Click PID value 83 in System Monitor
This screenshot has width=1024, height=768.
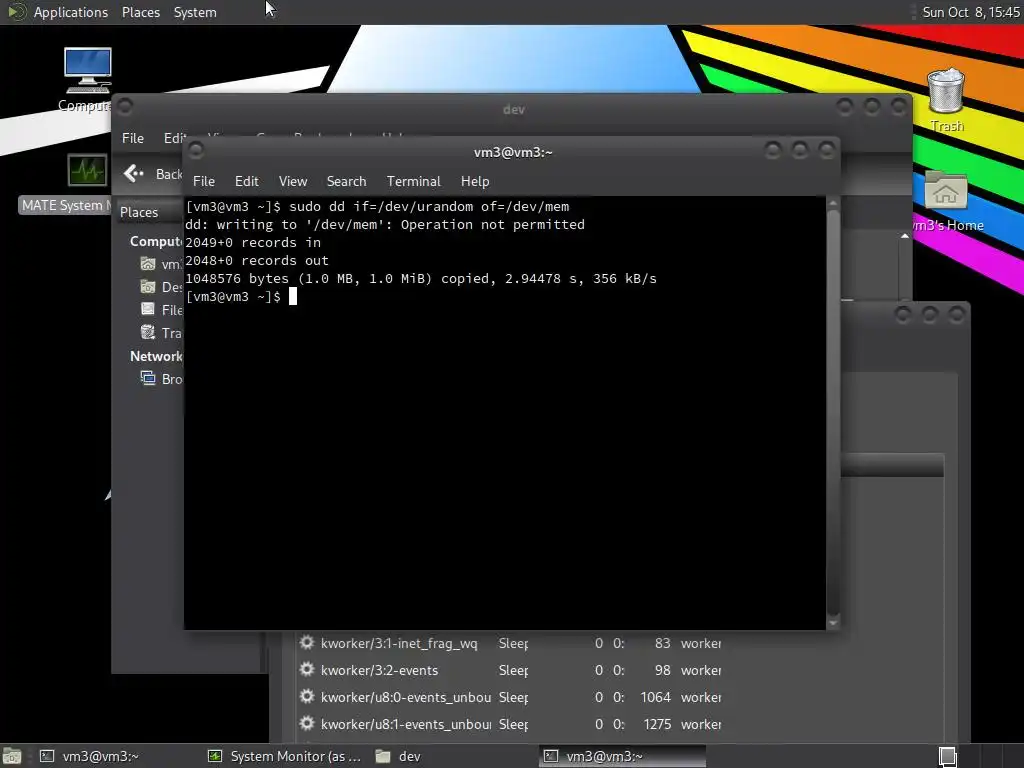coord(662,643)
